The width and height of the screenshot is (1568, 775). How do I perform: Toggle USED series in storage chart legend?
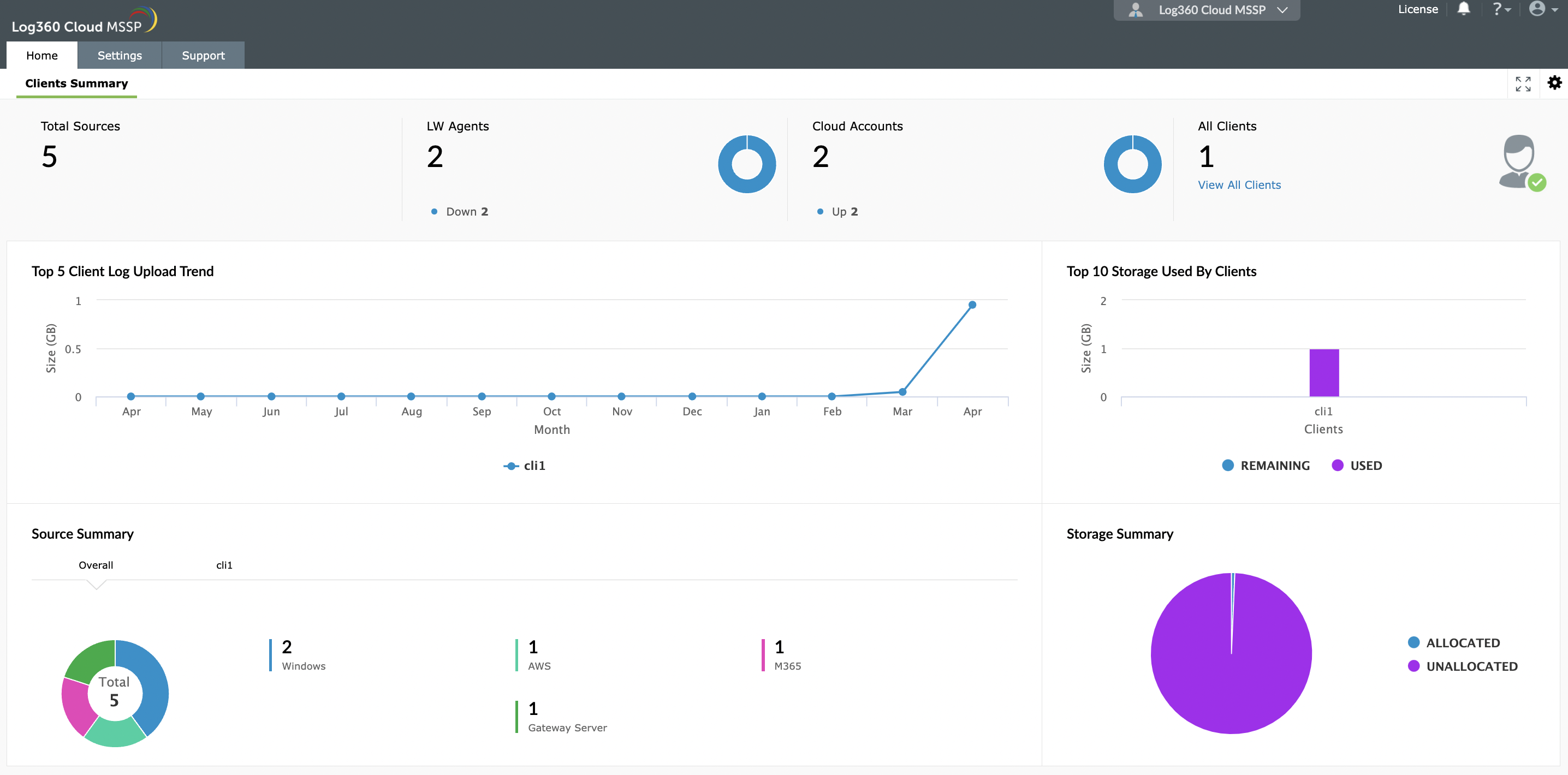tap(1358, 466)
